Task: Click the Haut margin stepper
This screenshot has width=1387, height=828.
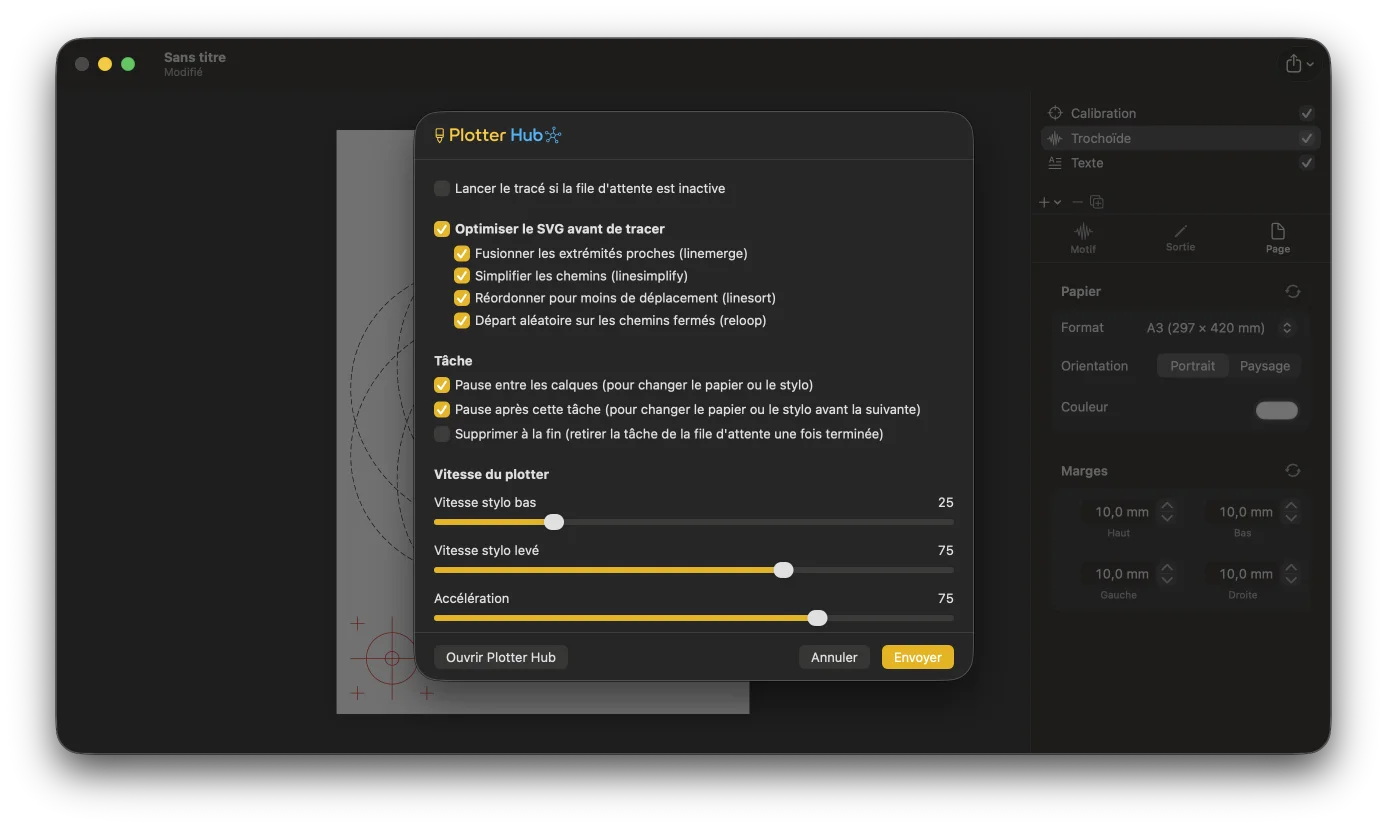Action: pyautogui.click(x=1167, y=512)
